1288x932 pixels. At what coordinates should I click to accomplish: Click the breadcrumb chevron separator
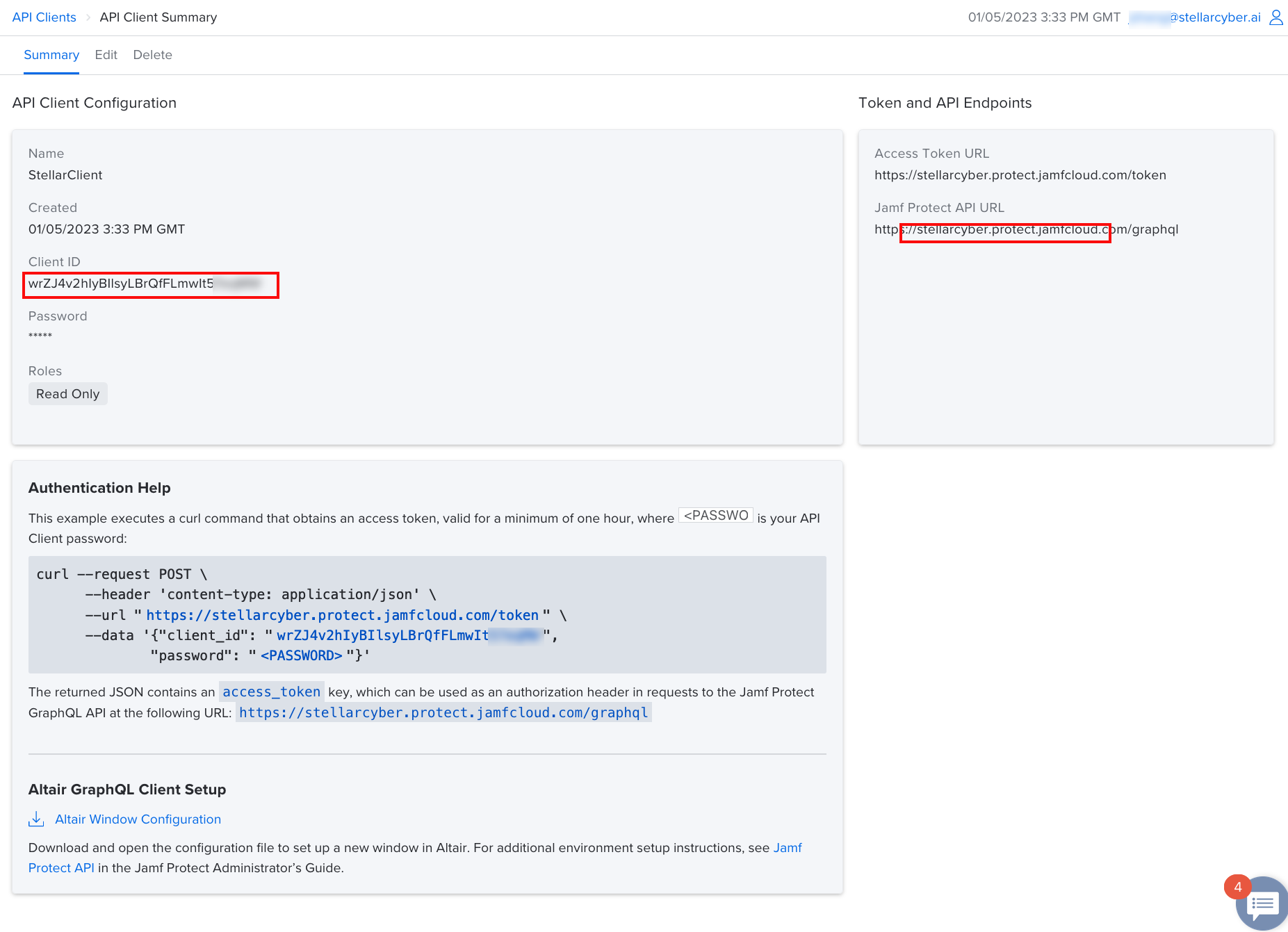(x=88, y=17)
